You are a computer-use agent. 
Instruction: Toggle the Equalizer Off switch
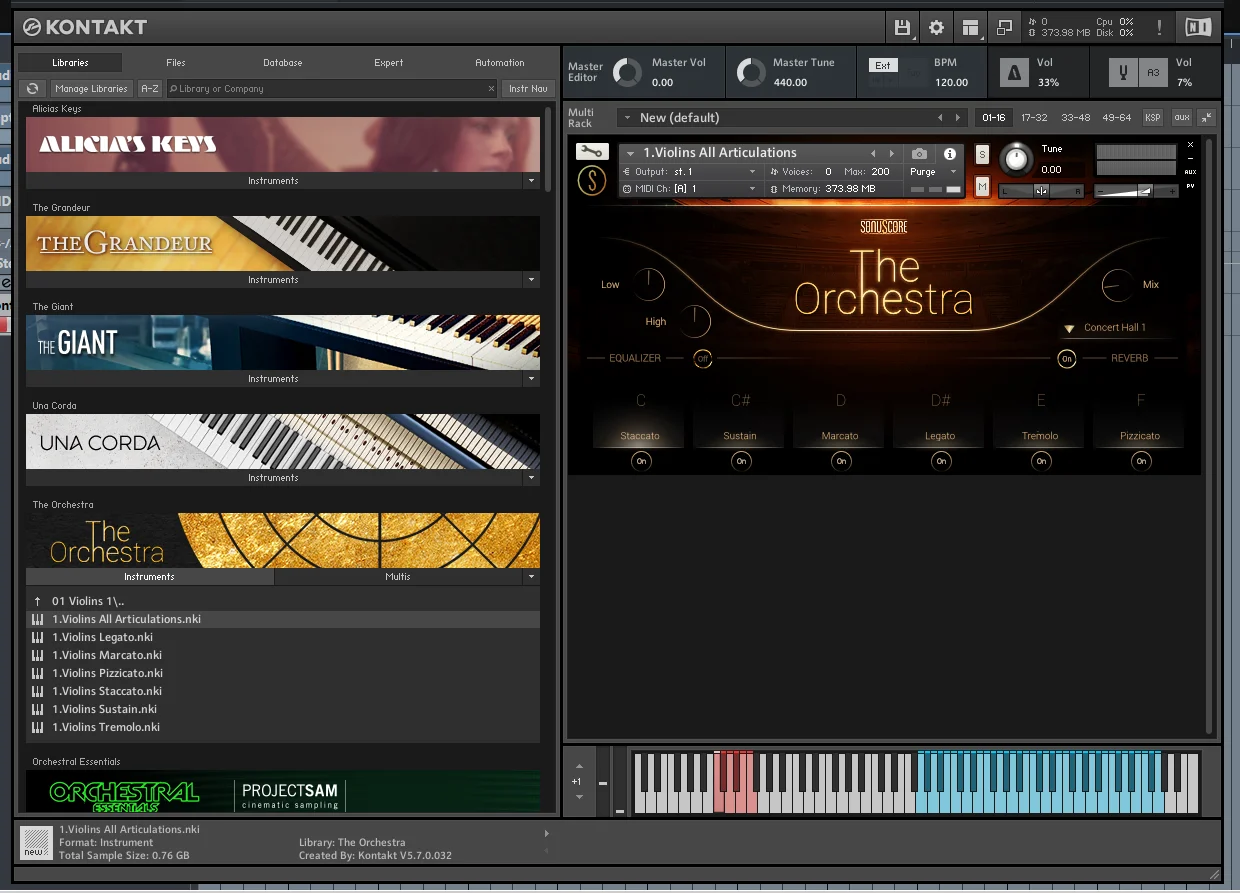[x=703, y=358]
